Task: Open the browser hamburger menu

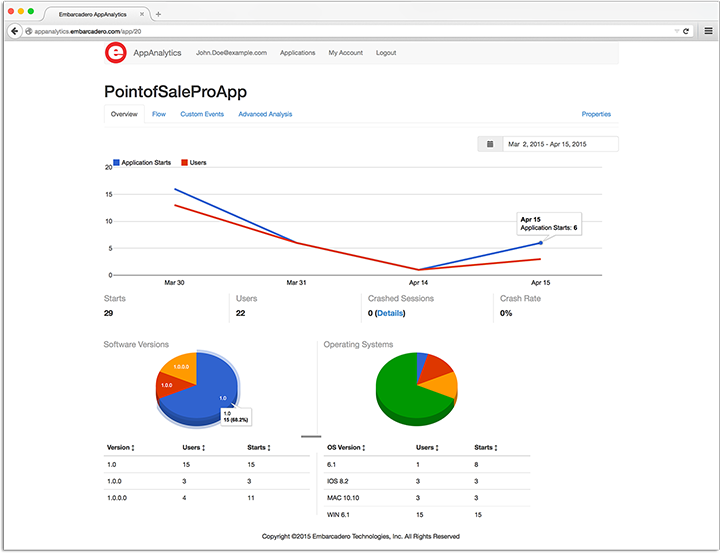Action: click(x=708, y=31)
